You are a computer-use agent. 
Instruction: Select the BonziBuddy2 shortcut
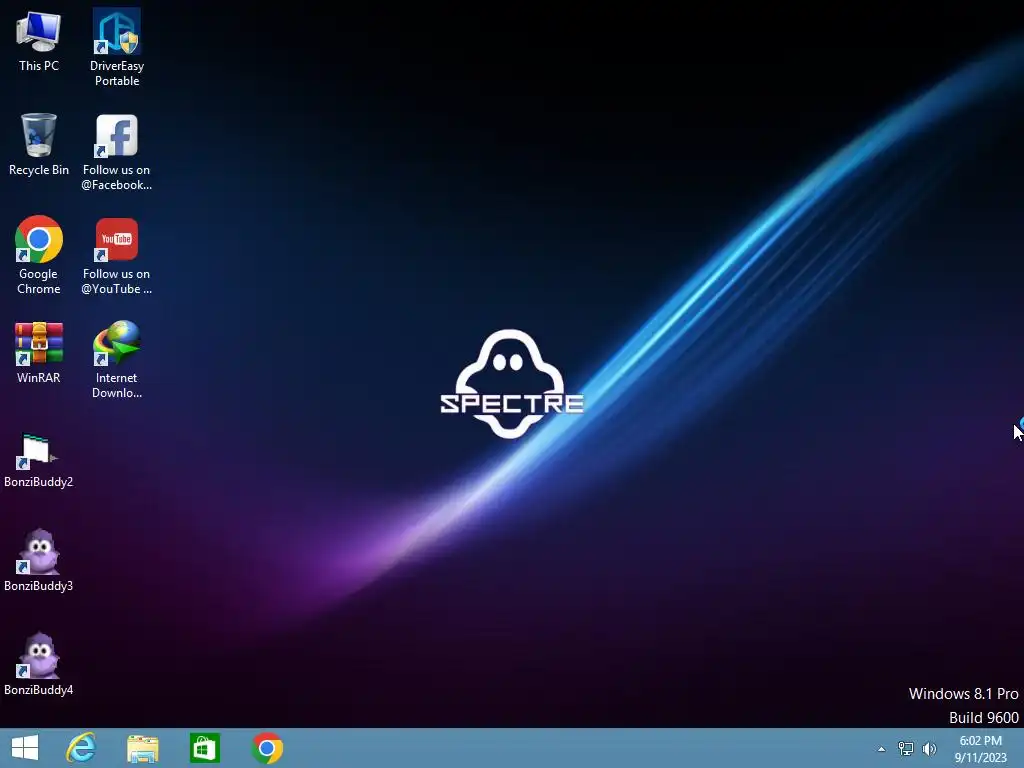click(39, 460)
